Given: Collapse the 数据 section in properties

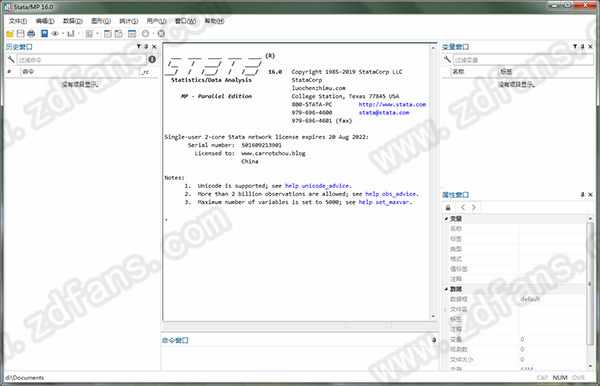Looking at the screenshot, I should tap(446, 289).
